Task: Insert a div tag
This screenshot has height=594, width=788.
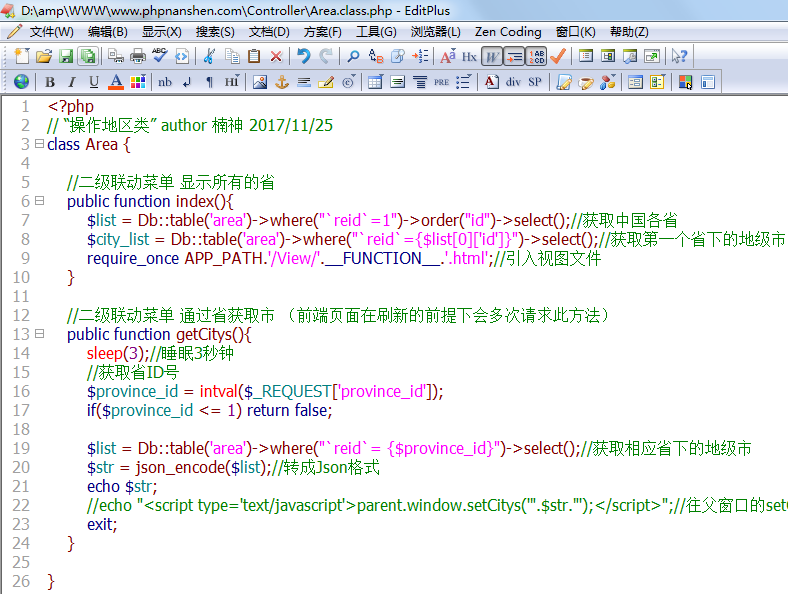Action: click(x=513, y=81)
